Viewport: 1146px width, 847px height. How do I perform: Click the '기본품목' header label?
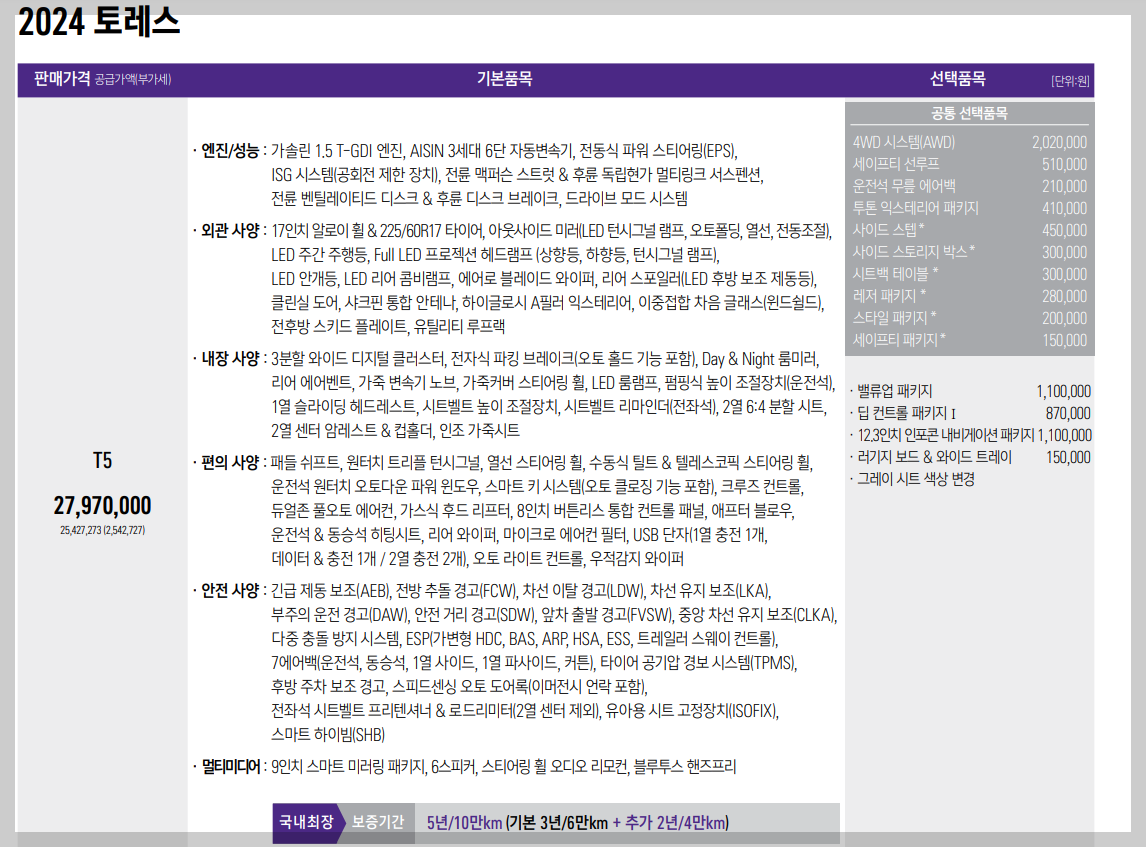coord(504,78)
